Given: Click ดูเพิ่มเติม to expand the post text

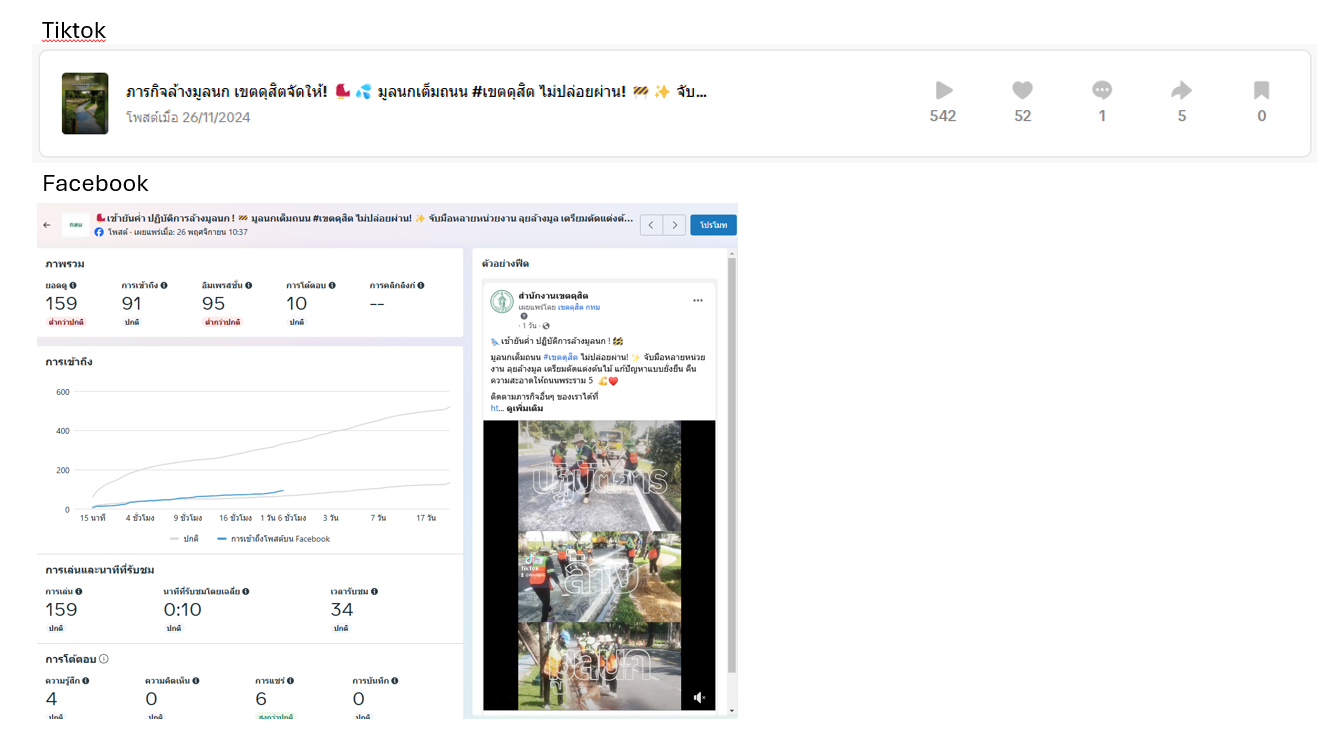Looking at the screenshot, I should (525, 408).
